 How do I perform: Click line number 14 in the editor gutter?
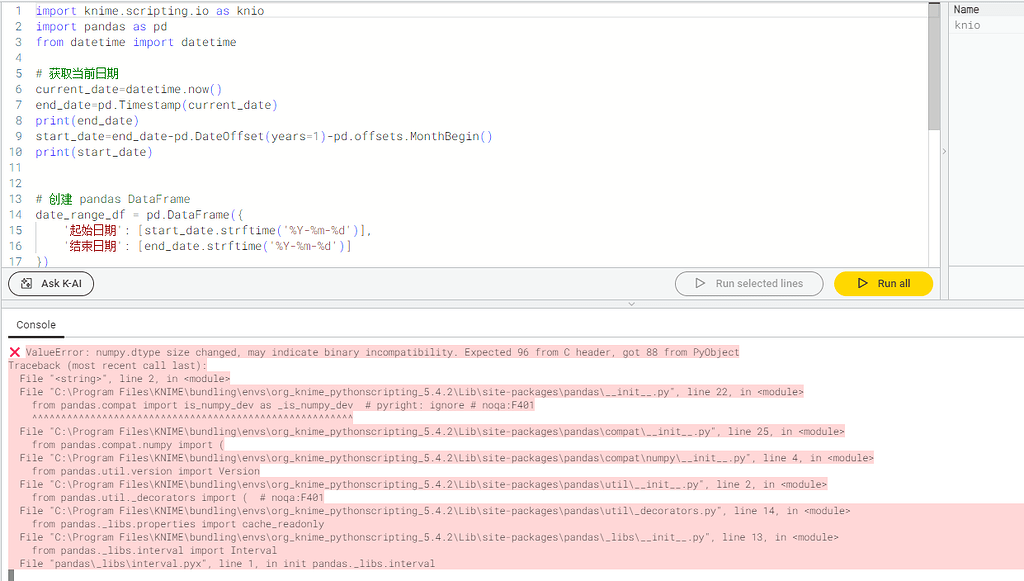click(15, 215)
